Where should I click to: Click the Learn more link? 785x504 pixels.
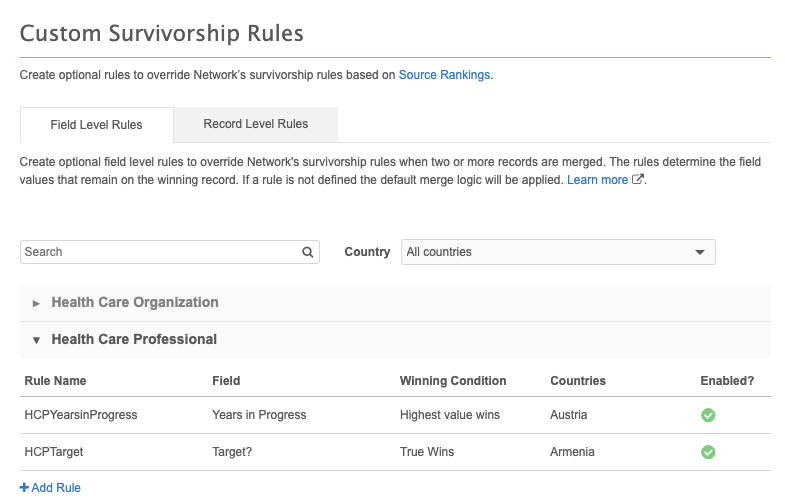point(598,180)
